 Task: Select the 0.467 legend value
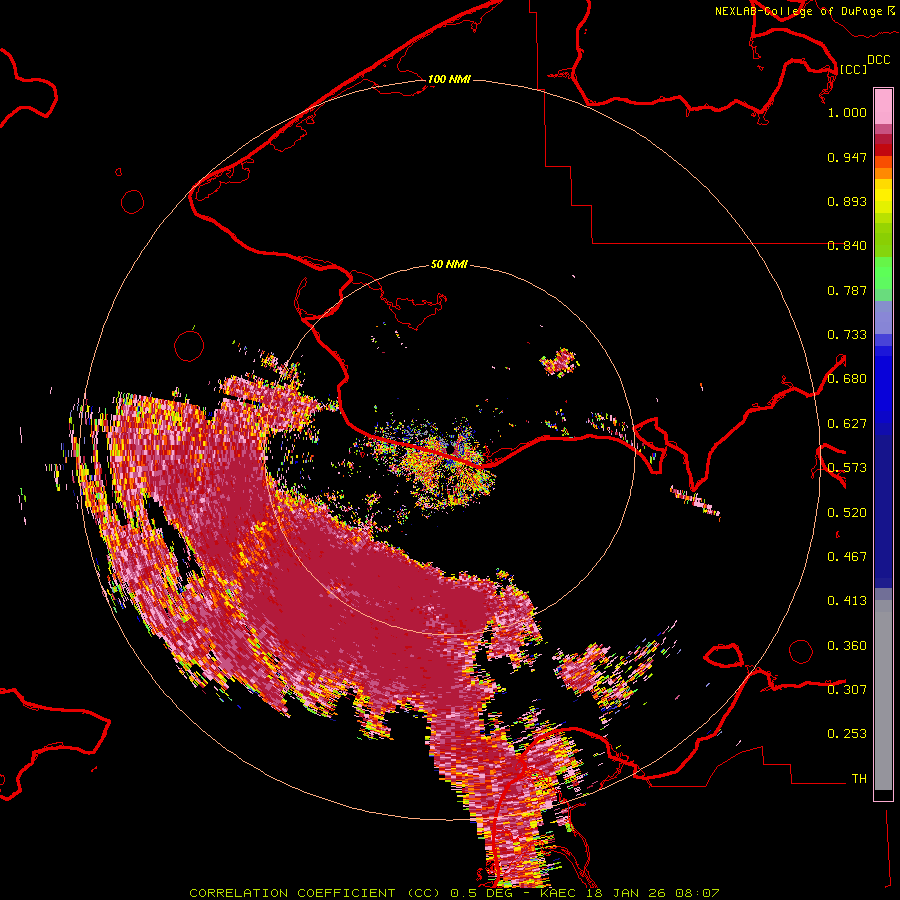pos(847,557)
